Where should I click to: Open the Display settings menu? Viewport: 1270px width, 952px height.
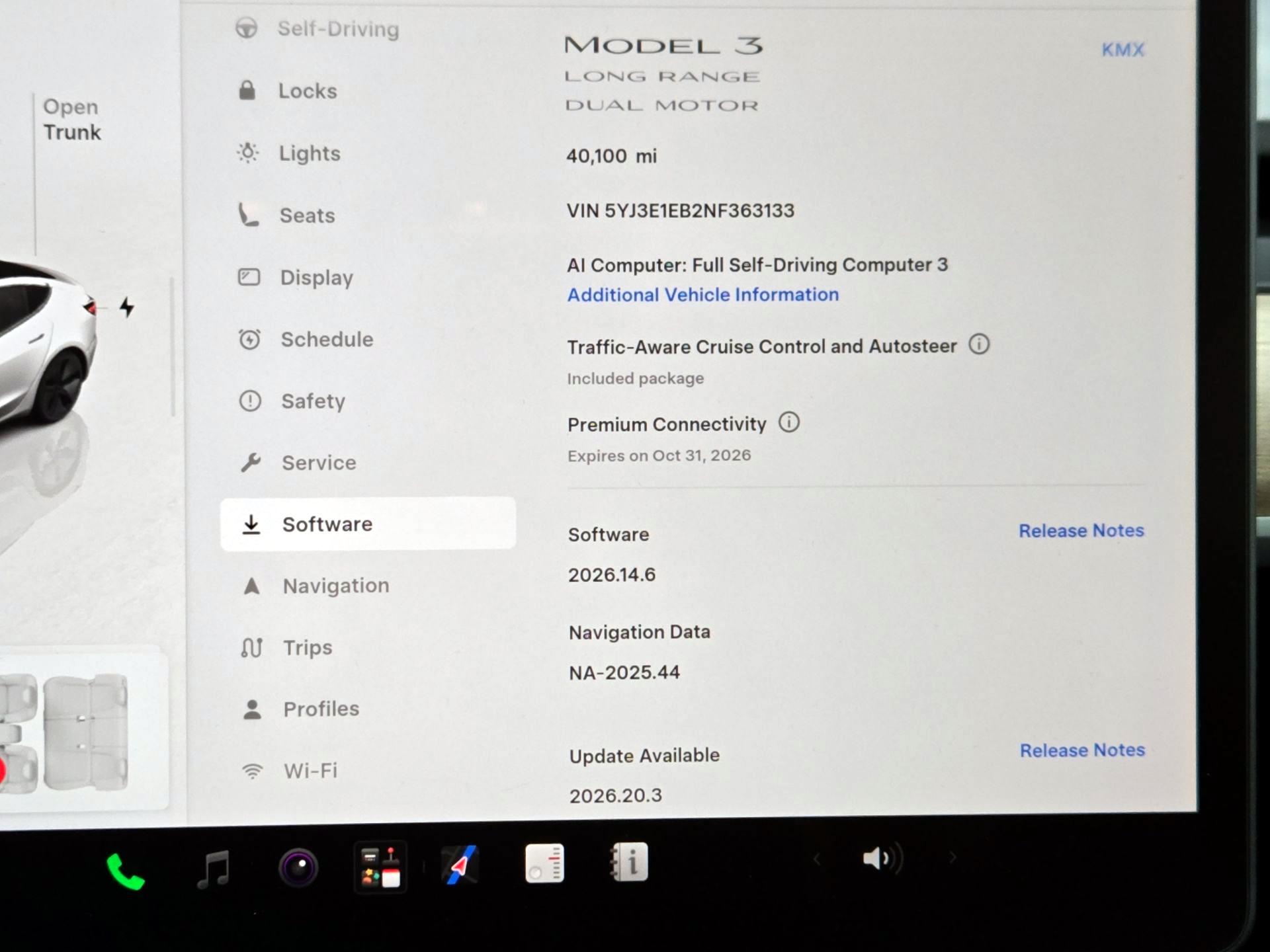[x=295, y=277]
